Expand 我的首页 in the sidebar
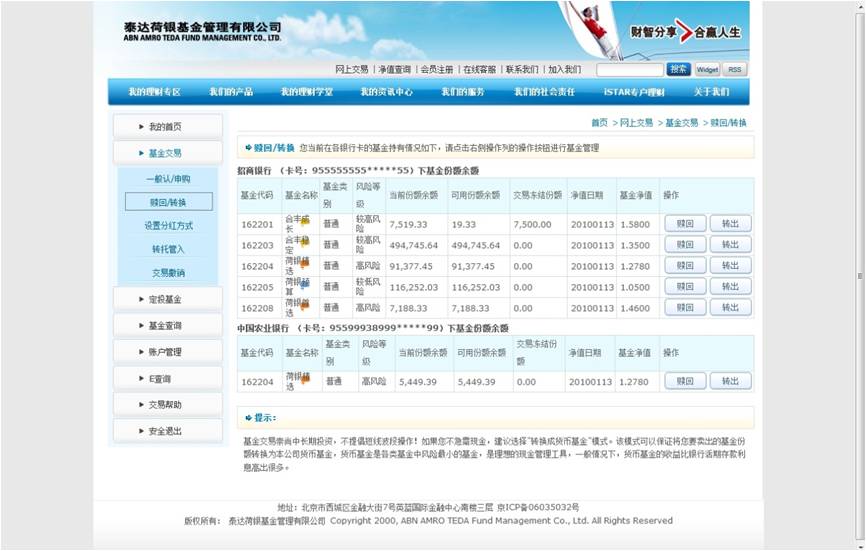Image resolution: width=866 pixels, height=551 pixels. 168,126
